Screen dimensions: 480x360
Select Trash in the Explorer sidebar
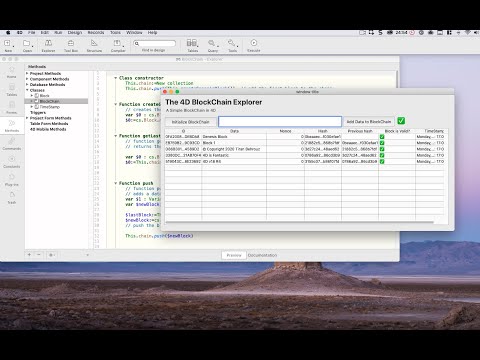click(x=12, y=198)
